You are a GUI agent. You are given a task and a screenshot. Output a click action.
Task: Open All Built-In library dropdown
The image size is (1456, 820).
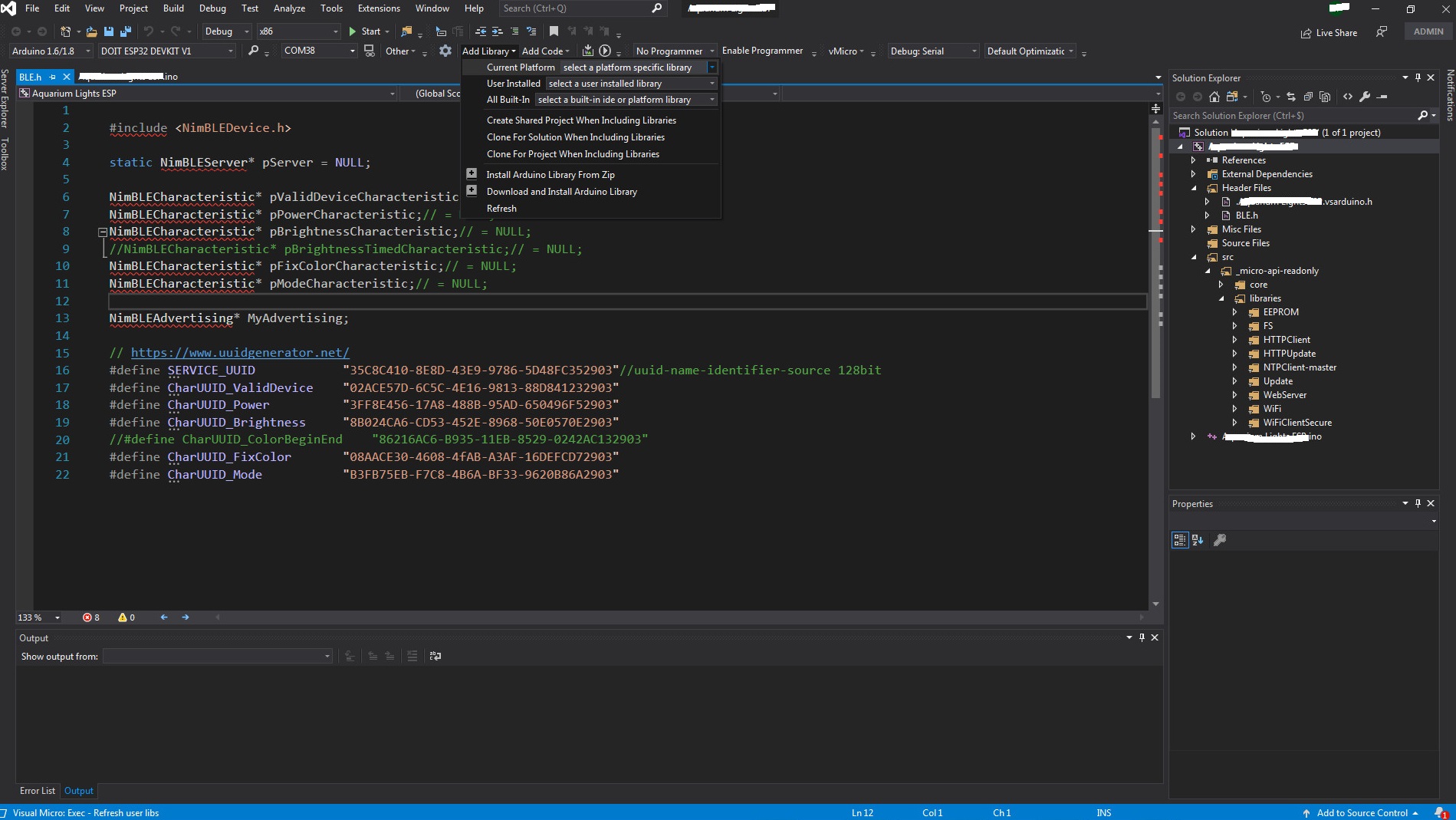coord(626,100)
